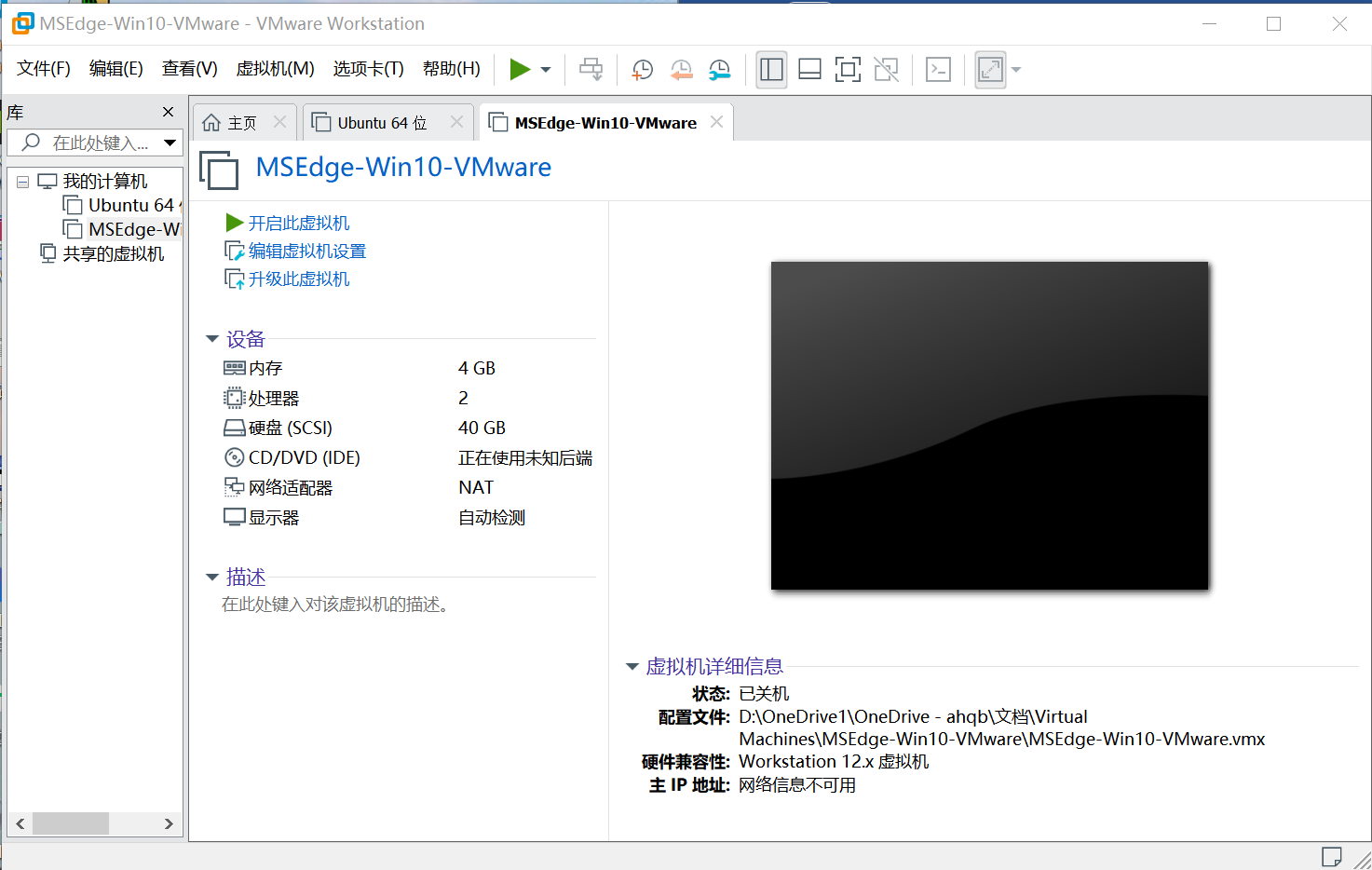Open the power options dropdown arrow

[x=546, y=70]
